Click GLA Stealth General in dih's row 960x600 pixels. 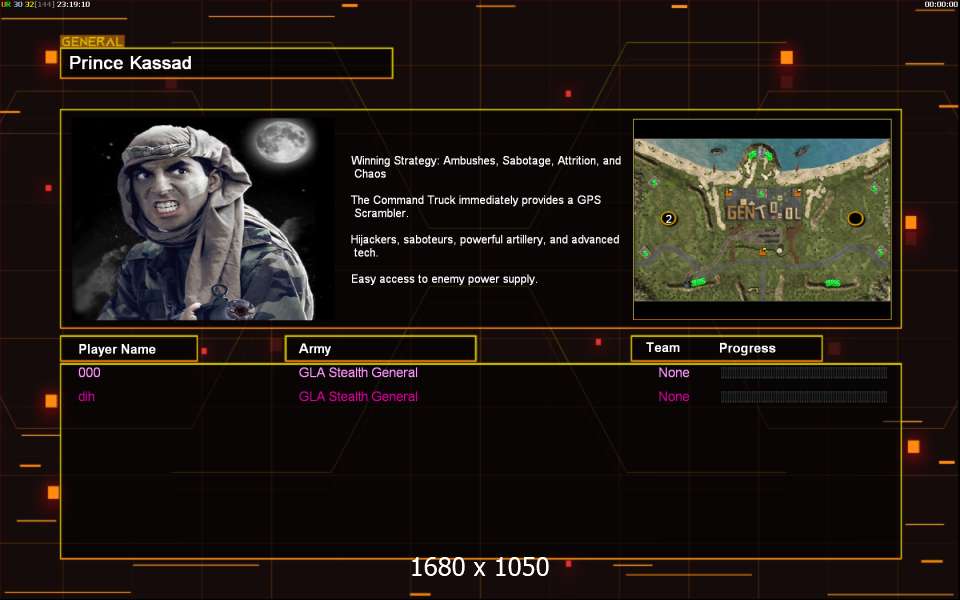click(358, 396)
